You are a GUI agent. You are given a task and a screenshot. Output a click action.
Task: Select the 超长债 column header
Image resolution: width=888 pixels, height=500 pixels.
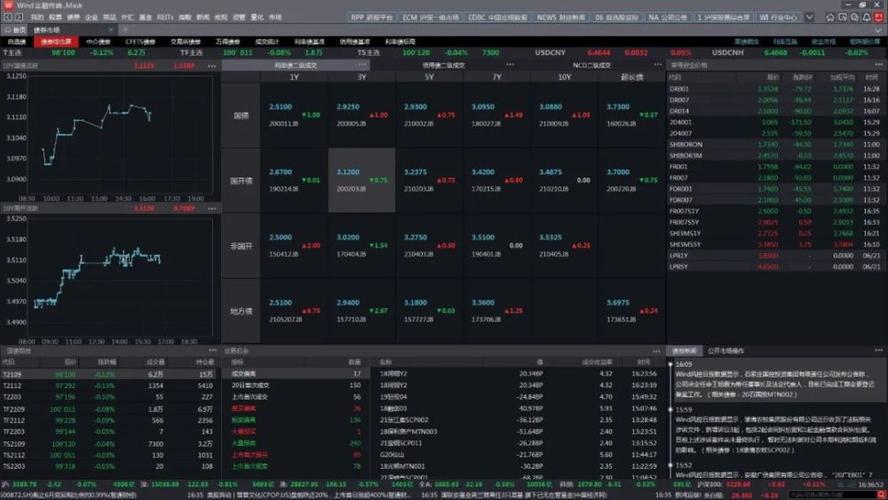coord(631,77)
